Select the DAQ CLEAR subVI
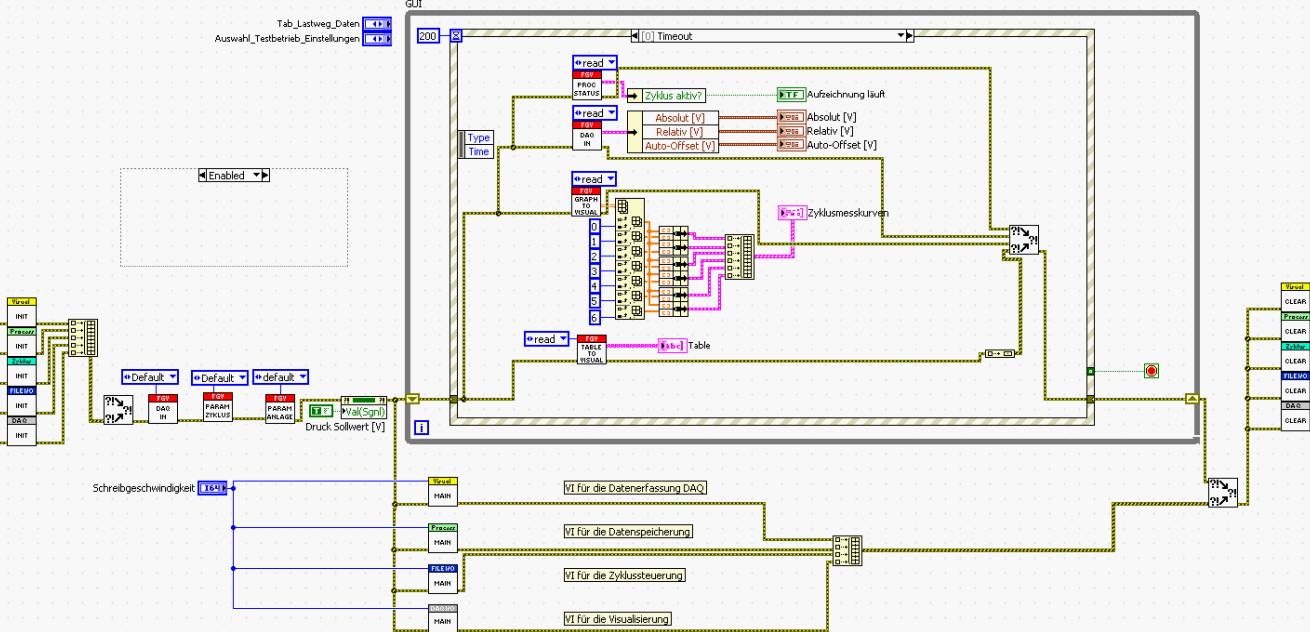The width and height of the screenshot is (1310, 632). click(x=1295, y=416)
